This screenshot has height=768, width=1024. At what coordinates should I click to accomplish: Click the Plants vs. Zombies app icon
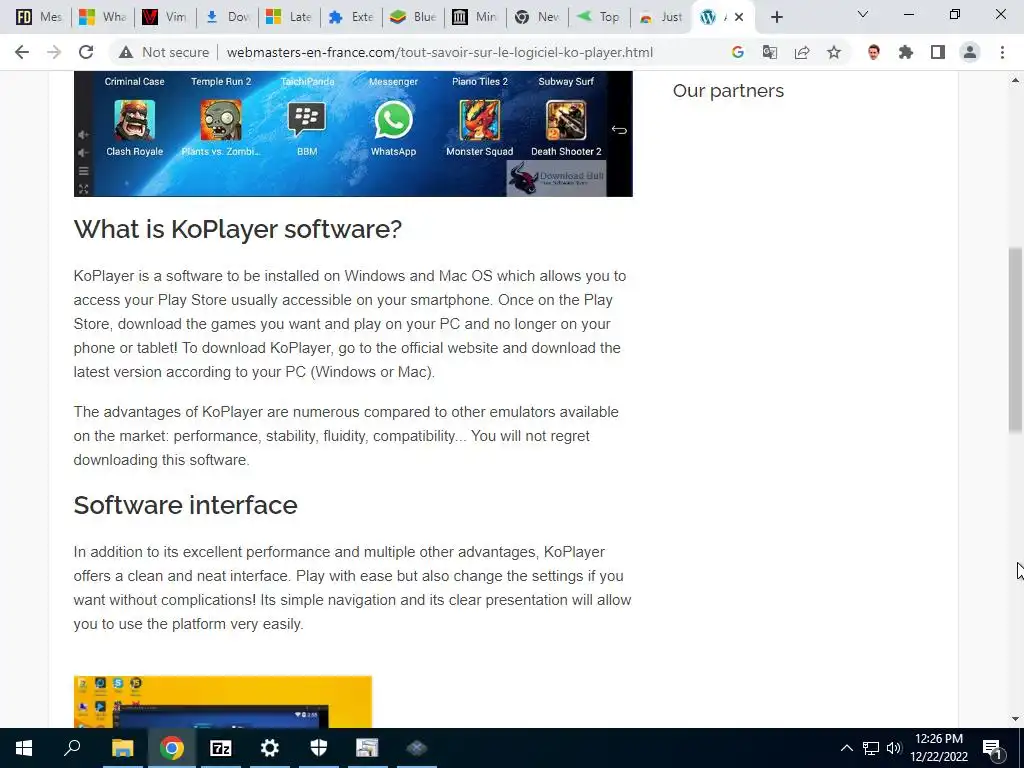pos(221,120)
